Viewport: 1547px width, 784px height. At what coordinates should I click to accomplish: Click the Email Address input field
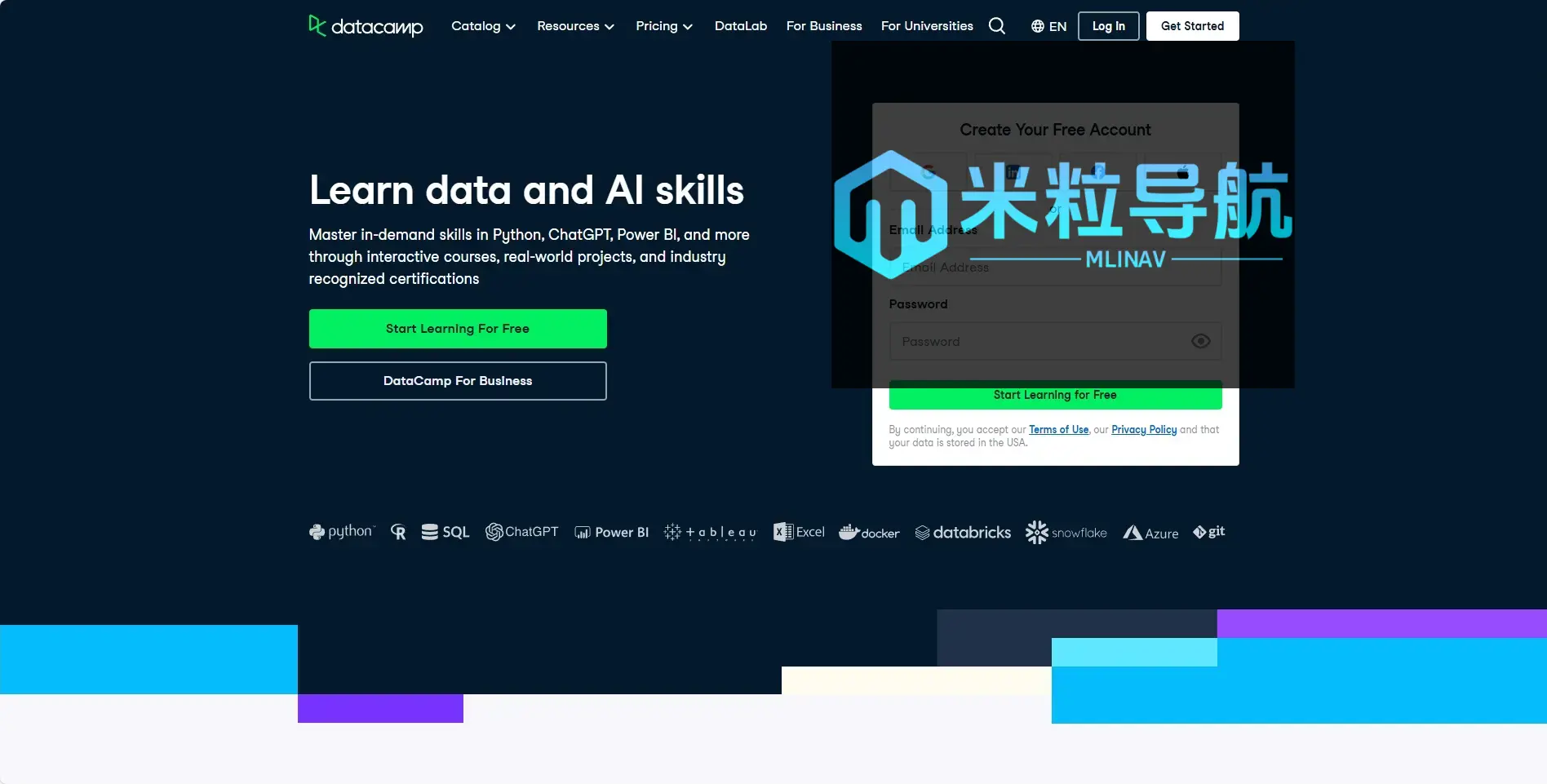[1055, 267]
